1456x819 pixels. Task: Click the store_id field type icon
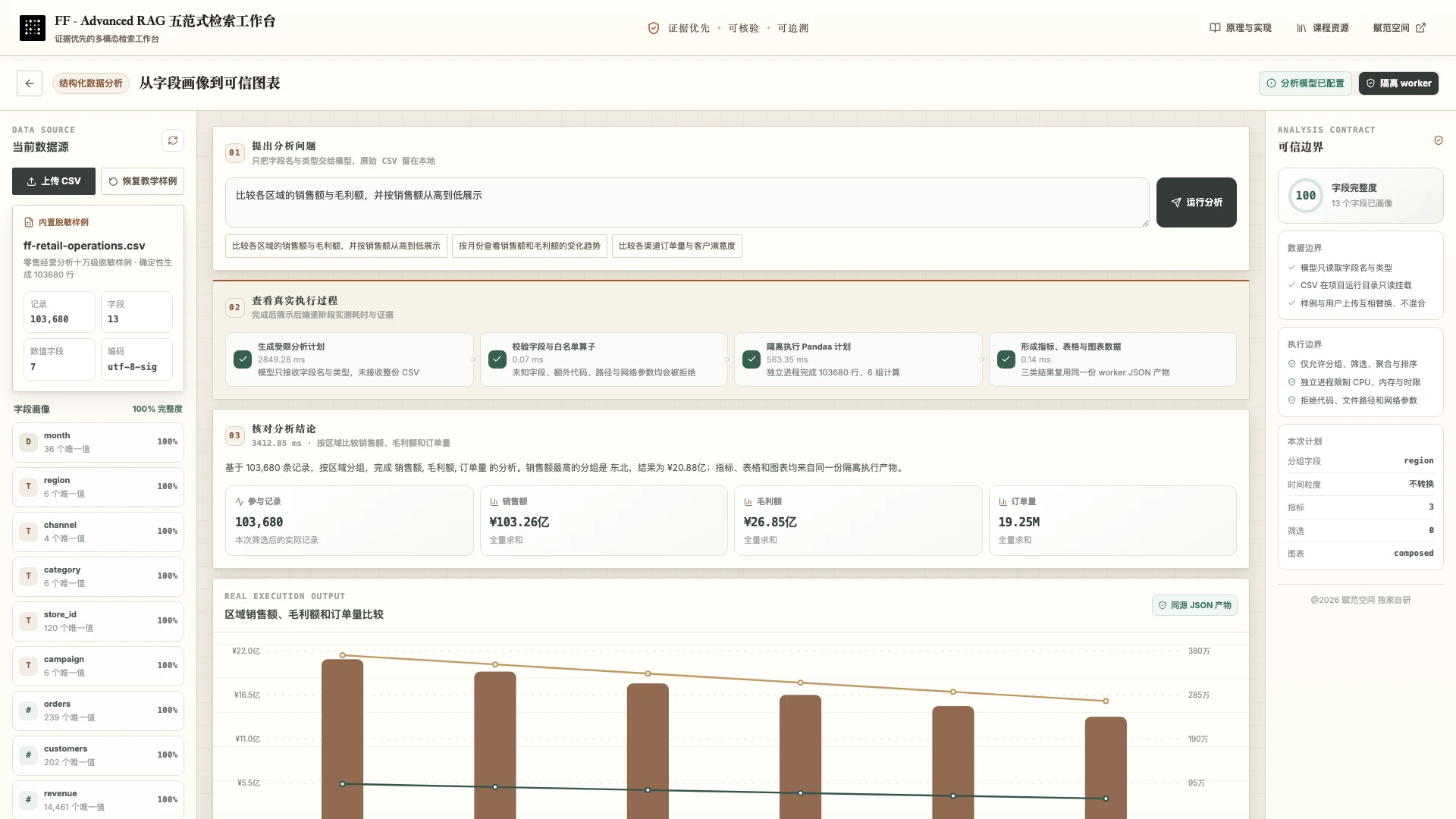click(x=29, y=621)
